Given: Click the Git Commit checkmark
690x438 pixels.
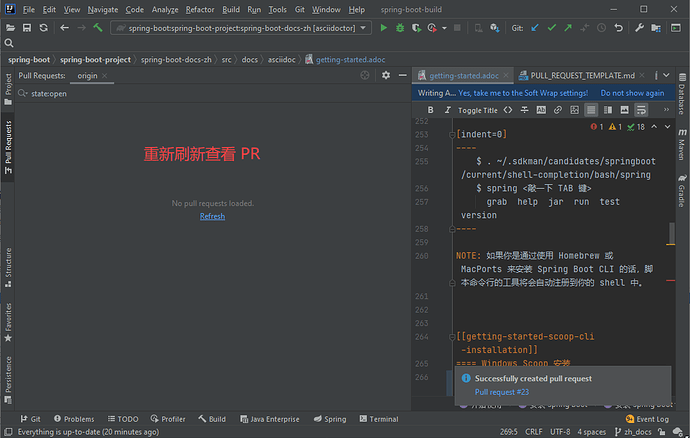Looking at the screenshot, I should tap(551, 28).
